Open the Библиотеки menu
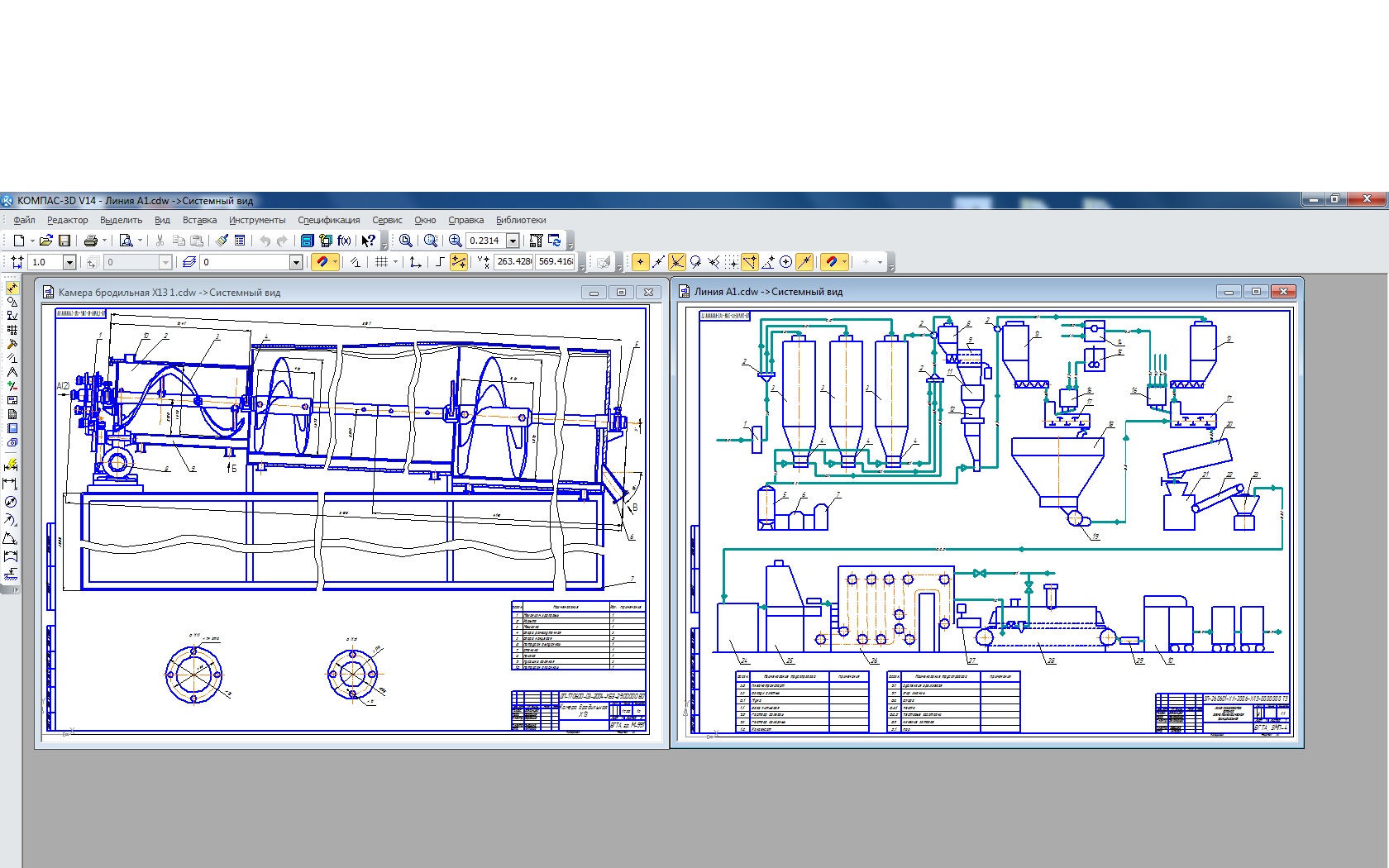This screenshot has width=1389, height=868. (x=521, y=220)
